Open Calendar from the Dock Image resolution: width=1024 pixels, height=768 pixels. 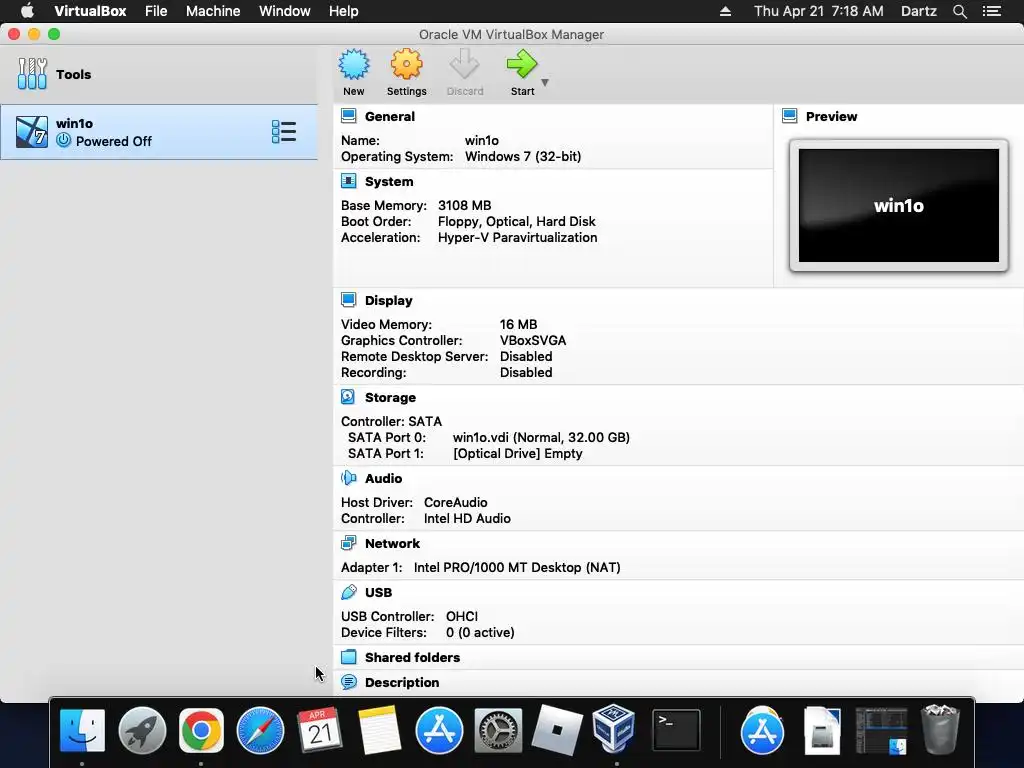tap(319, 730)
